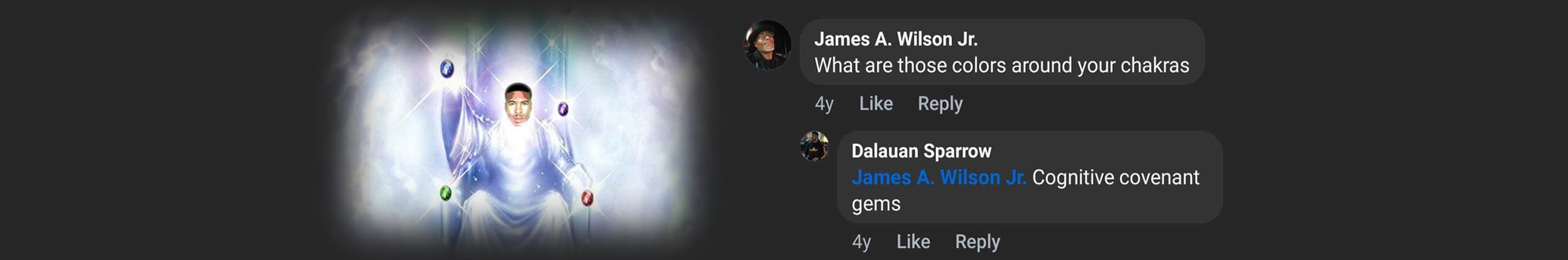Click the red gem in the picture
Screen dimensions: 1568x260
click(x=587, y=197)
